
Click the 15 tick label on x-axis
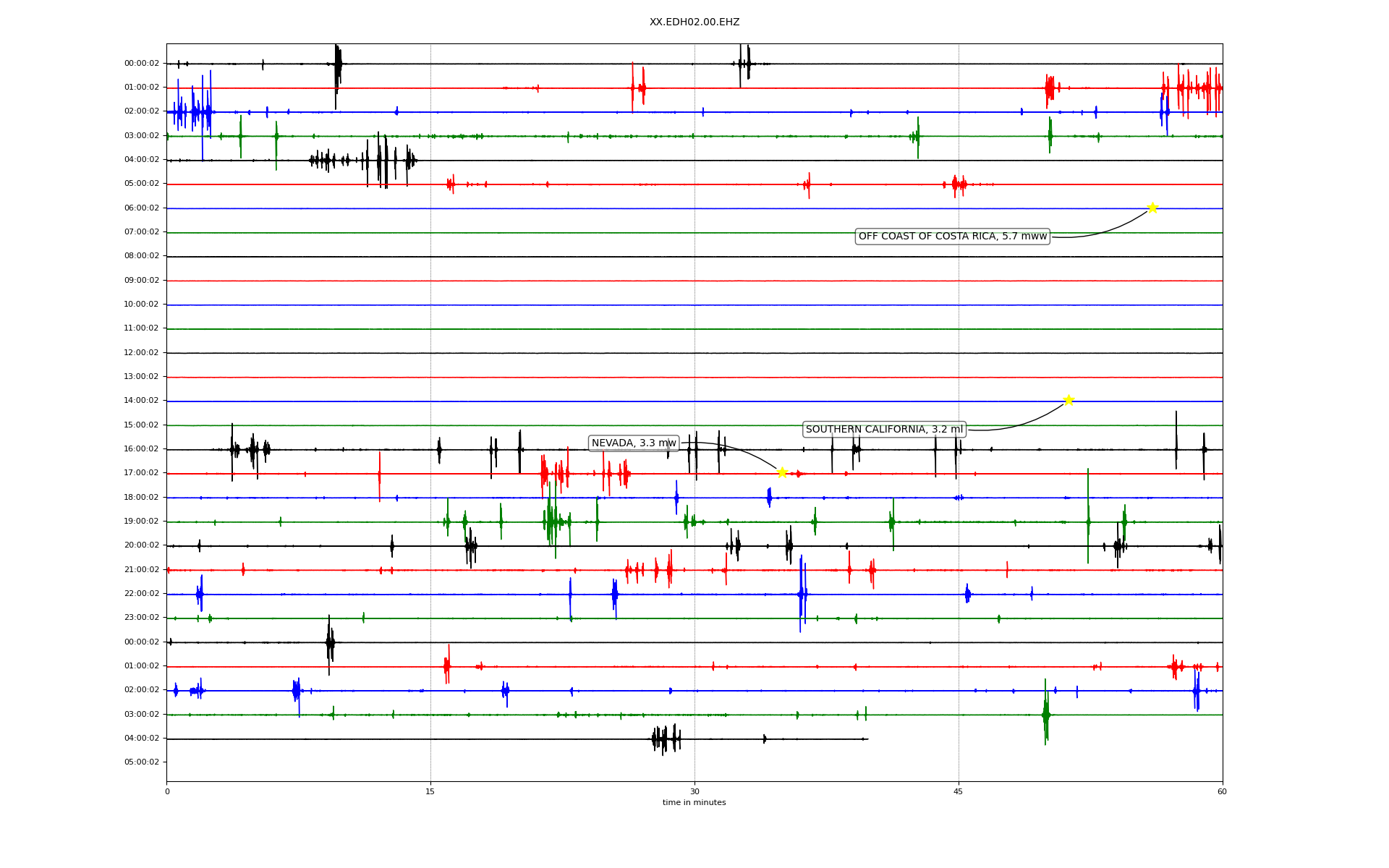[430, 791]
